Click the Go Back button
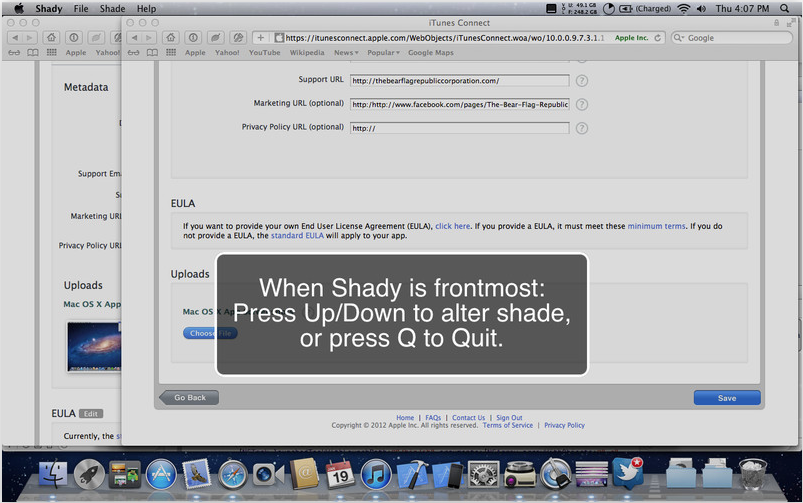 click(189, 397)
